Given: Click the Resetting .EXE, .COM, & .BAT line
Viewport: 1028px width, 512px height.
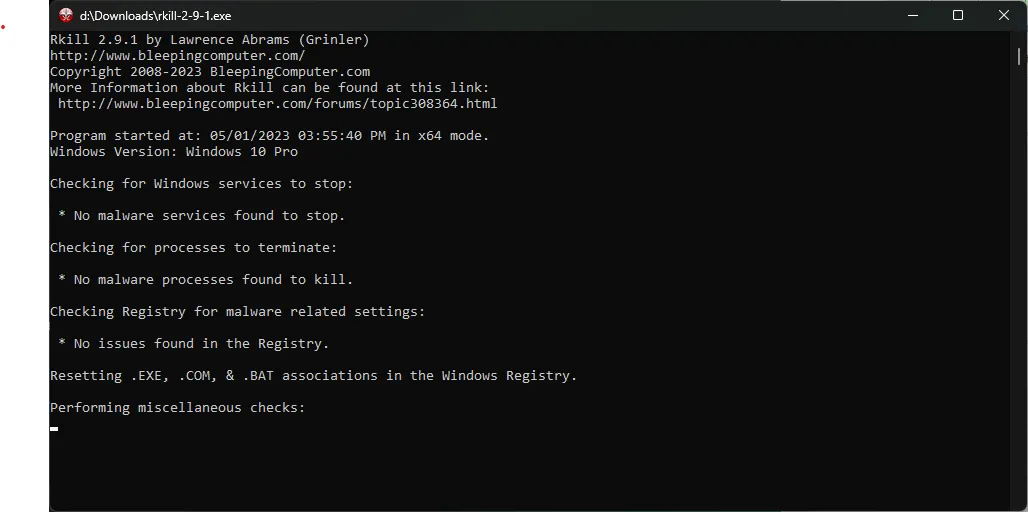Looking at the screenshot, I should point(313,376).
